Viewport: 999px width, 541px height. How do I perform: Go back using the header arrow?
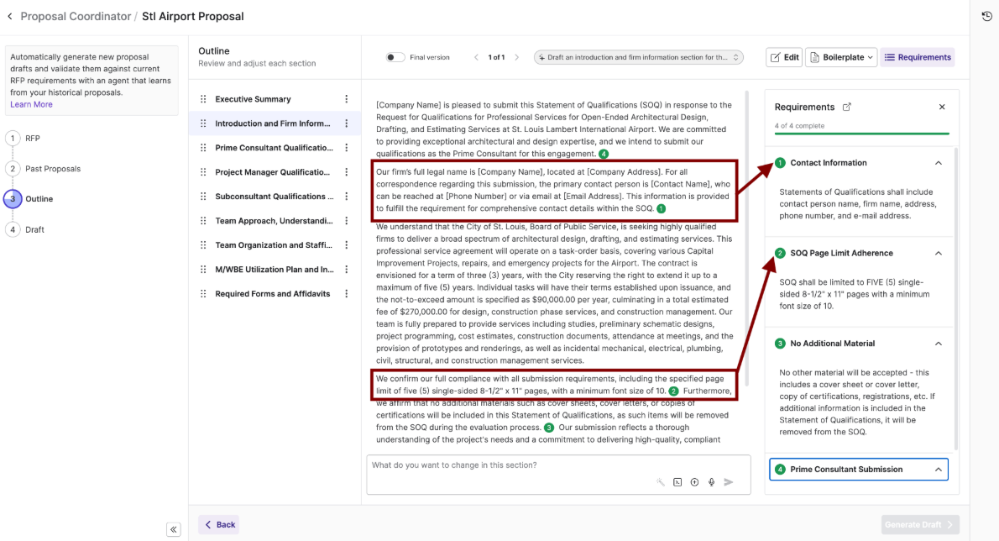[x=10, y=17]
